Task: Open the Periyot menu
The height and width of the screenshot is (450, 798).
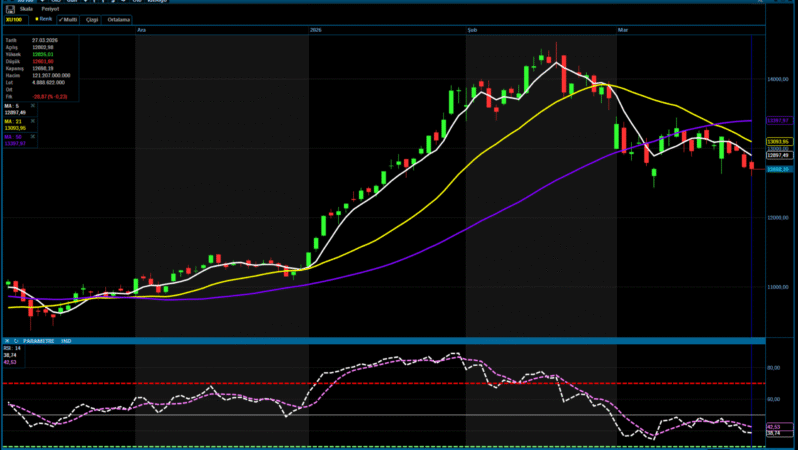Action: coord(49,8)
